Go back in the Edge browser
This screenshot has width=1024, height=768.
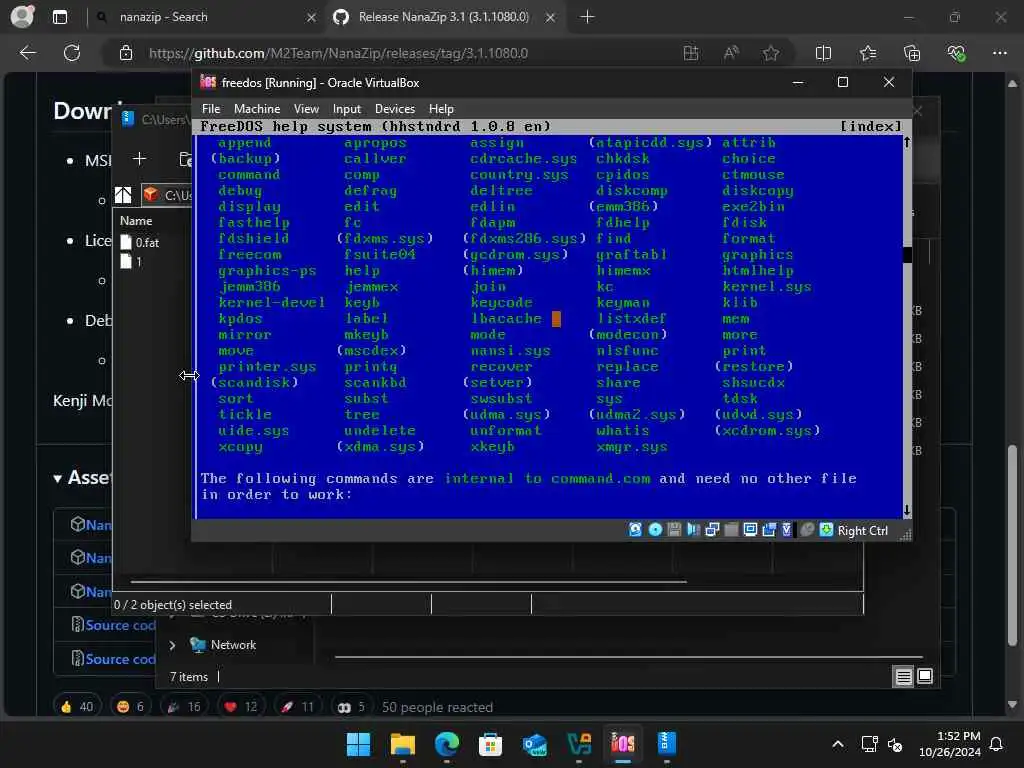[x=27, y=53]
